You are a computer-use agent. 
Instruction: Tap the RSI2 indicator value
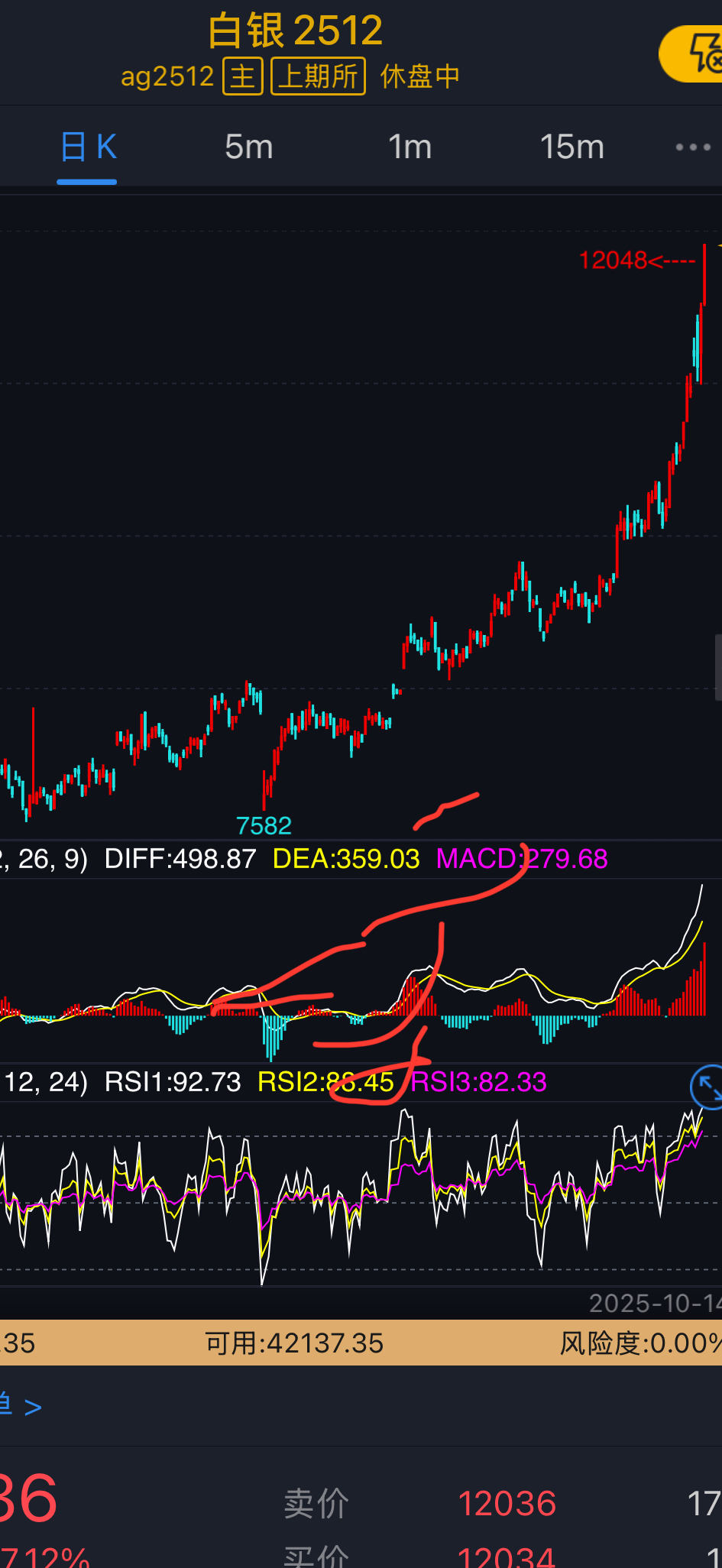point(326,1082)
